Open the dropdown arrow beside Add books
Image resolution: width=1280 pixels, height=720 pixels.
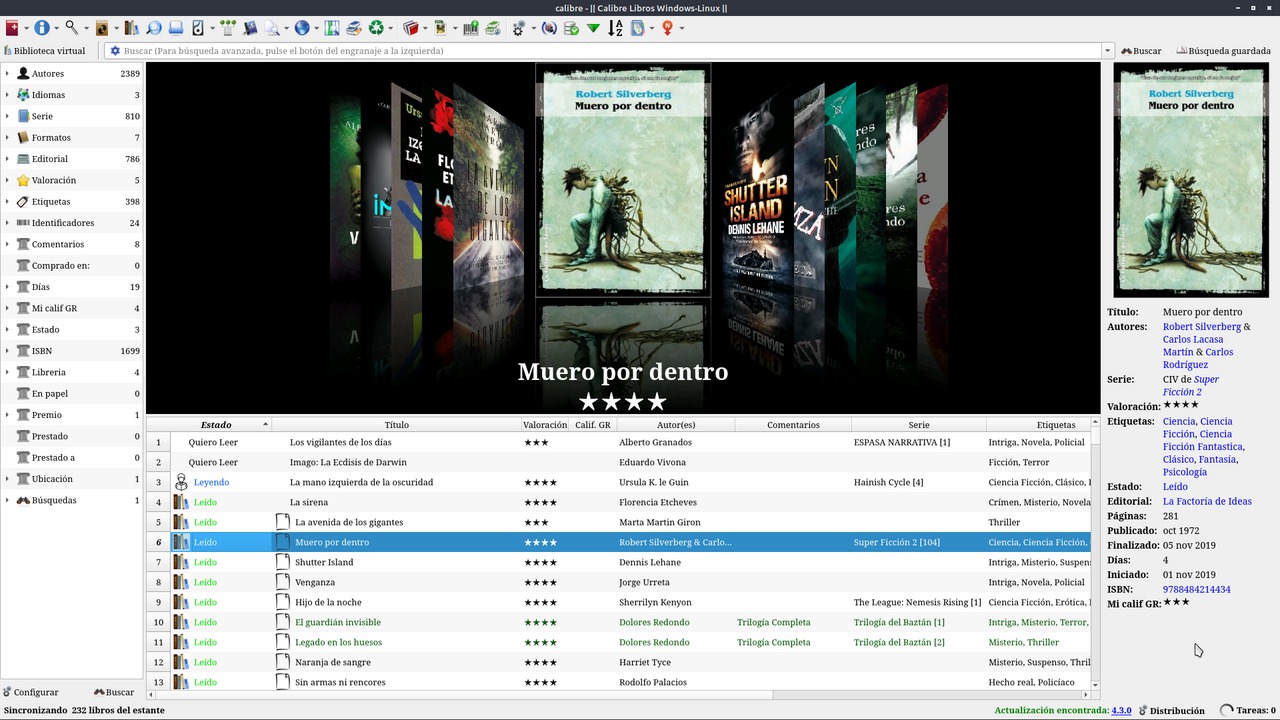[25, 28]
